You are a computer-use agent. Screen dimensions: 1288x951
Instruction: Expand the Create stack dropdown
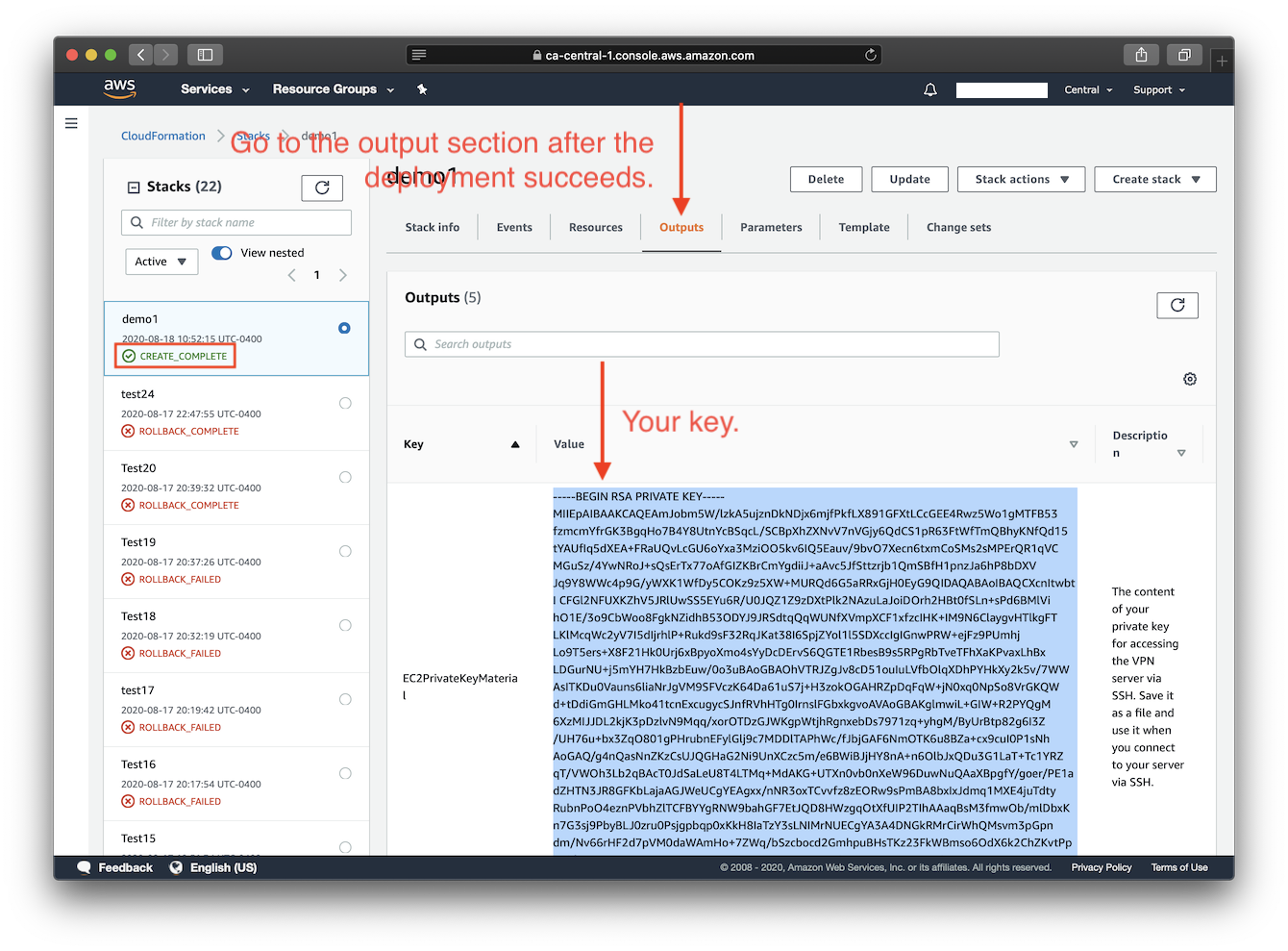(1155, 179)
